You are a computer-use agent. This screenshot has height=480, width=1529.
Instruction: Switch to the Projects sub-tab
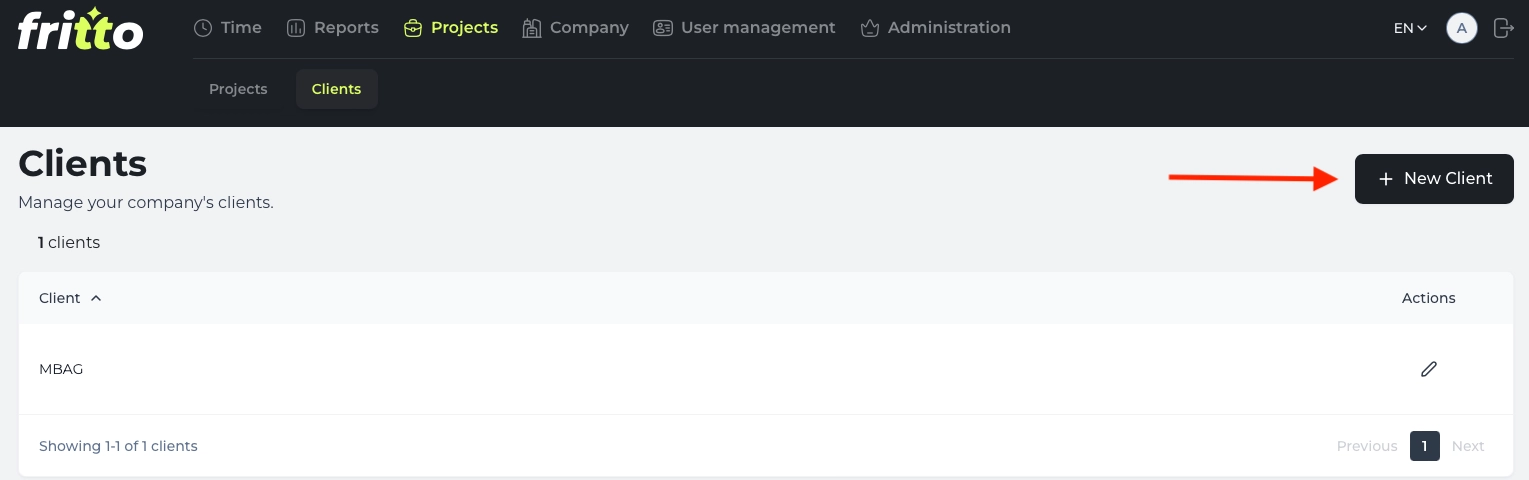[x=238, y=89]
